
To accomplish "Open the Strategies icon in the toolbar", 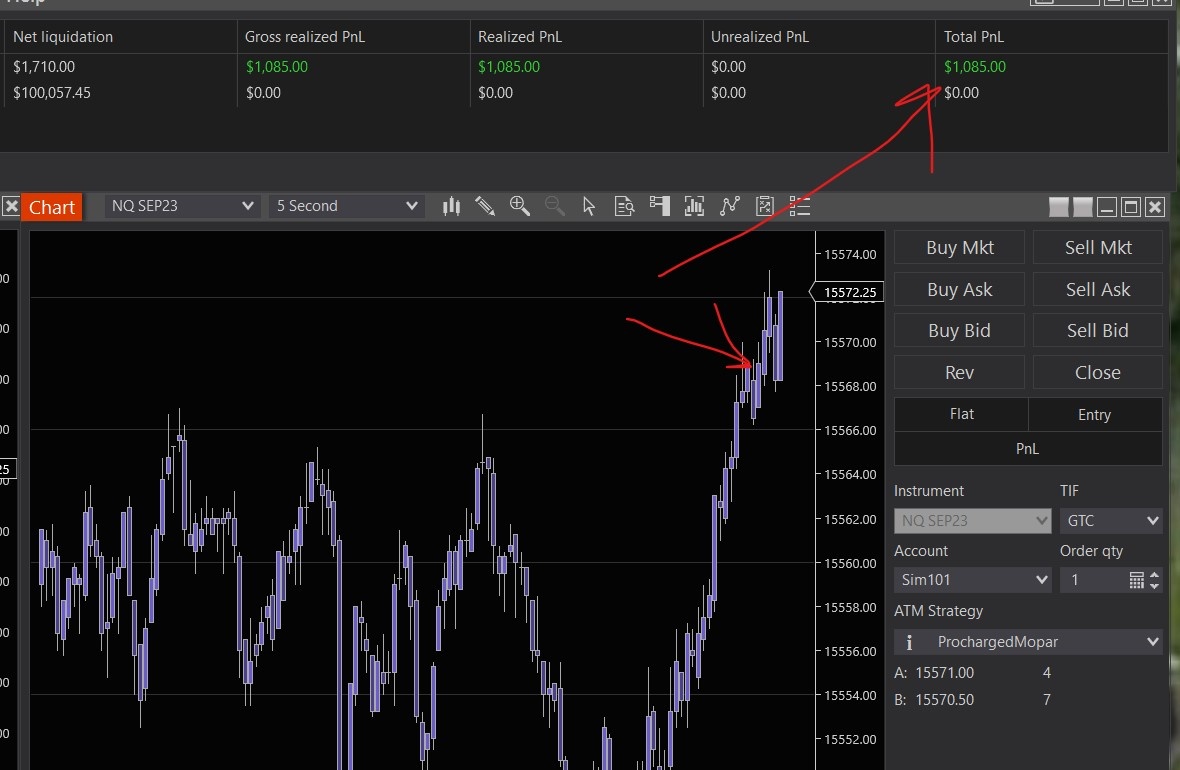I will [x=765, y=206].
